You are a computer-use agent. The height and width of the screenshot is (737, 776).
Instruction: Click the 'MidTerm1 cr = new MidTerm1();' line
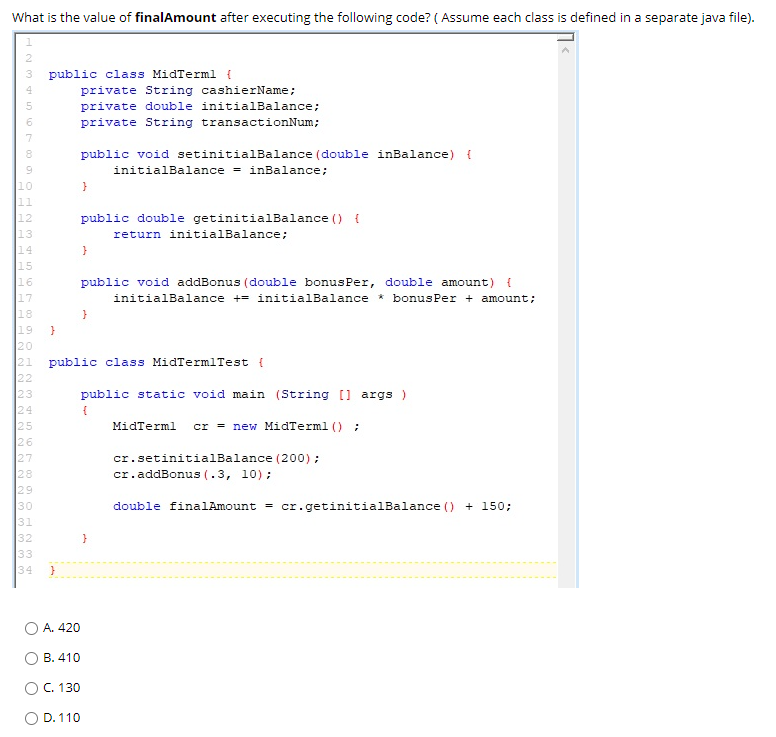tap(236, 426)
